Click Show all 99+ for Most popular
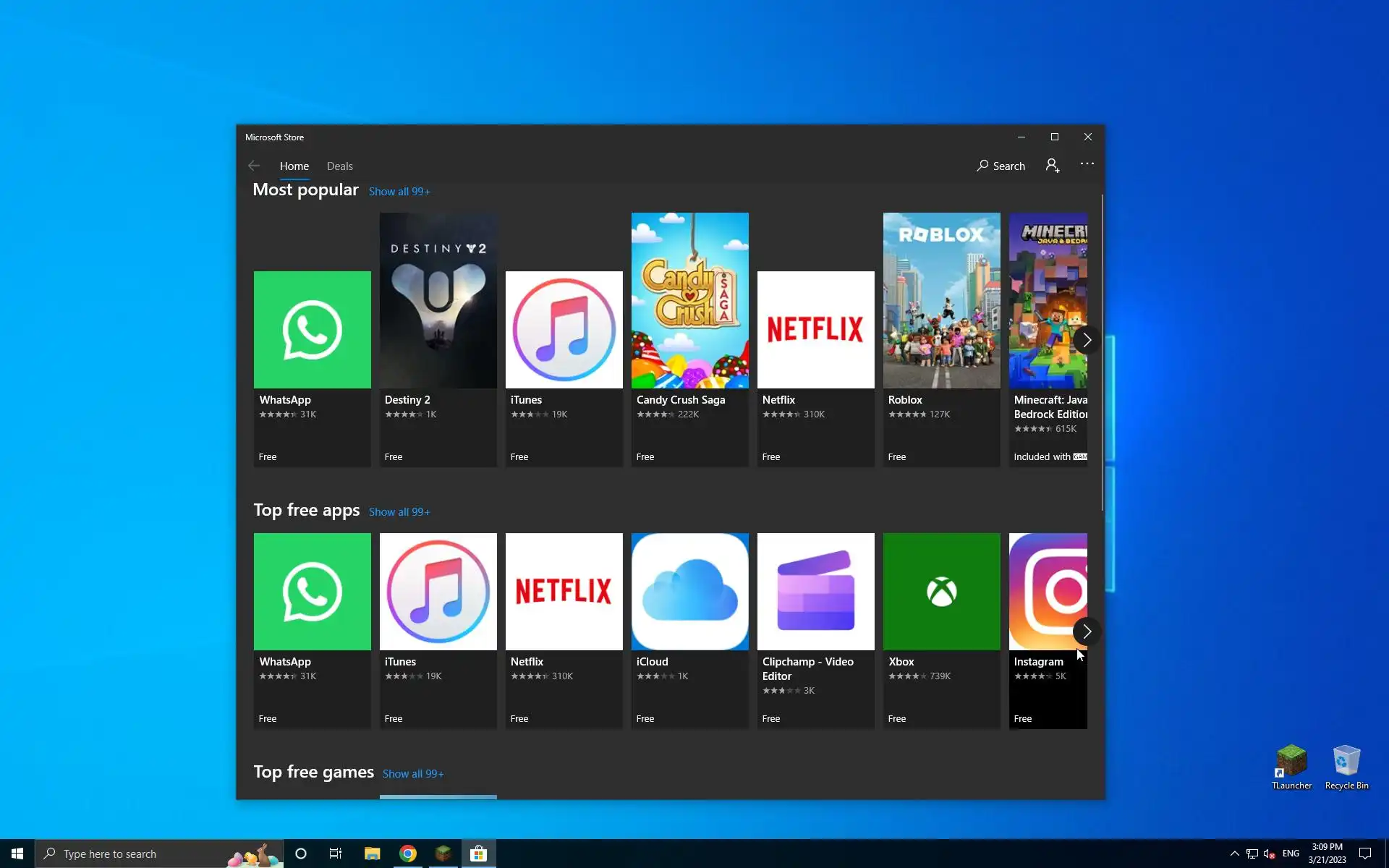The width and height of the screenshot is (1389, 868). coord(399,192)
